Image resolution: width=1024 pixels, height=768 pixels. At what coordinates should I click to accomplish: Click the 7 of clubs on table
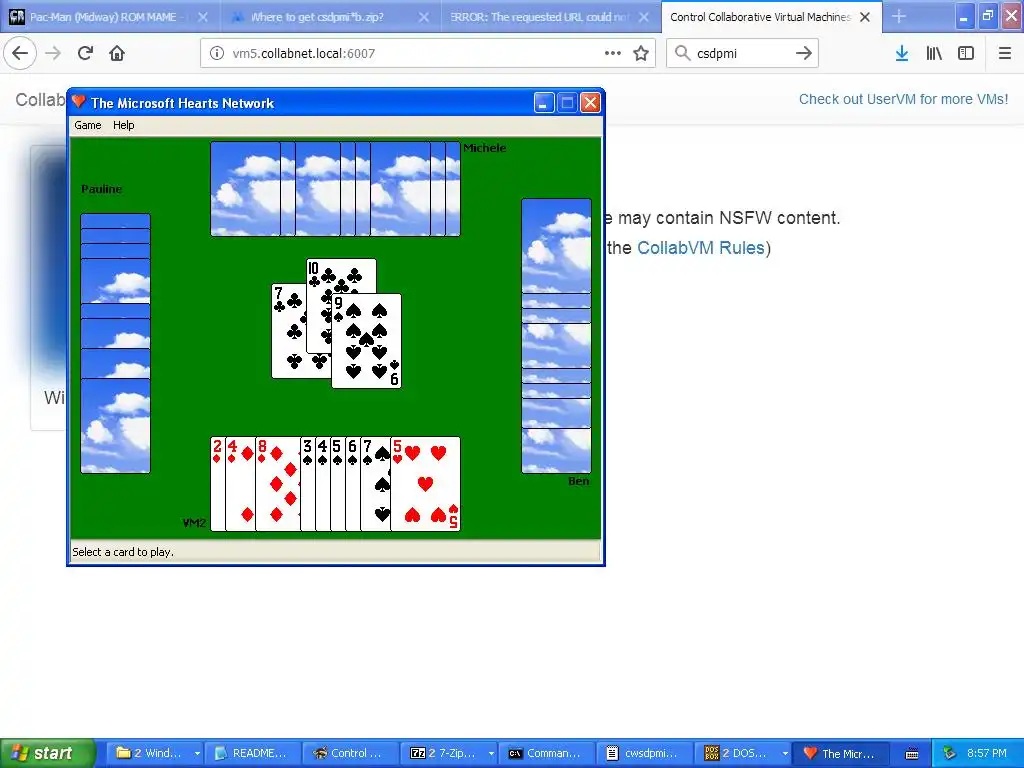click(x=289, y=331)
